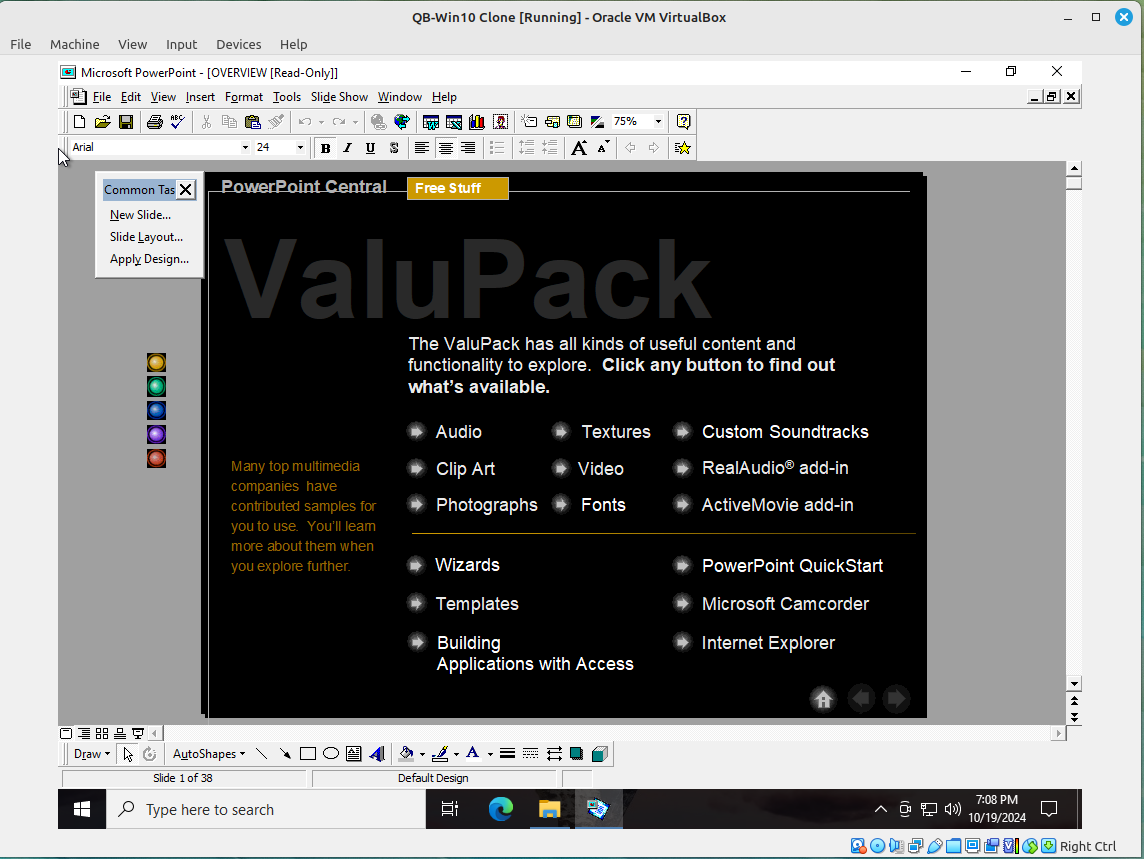Open the Web Toolbar globe icon

pos(401,122)
